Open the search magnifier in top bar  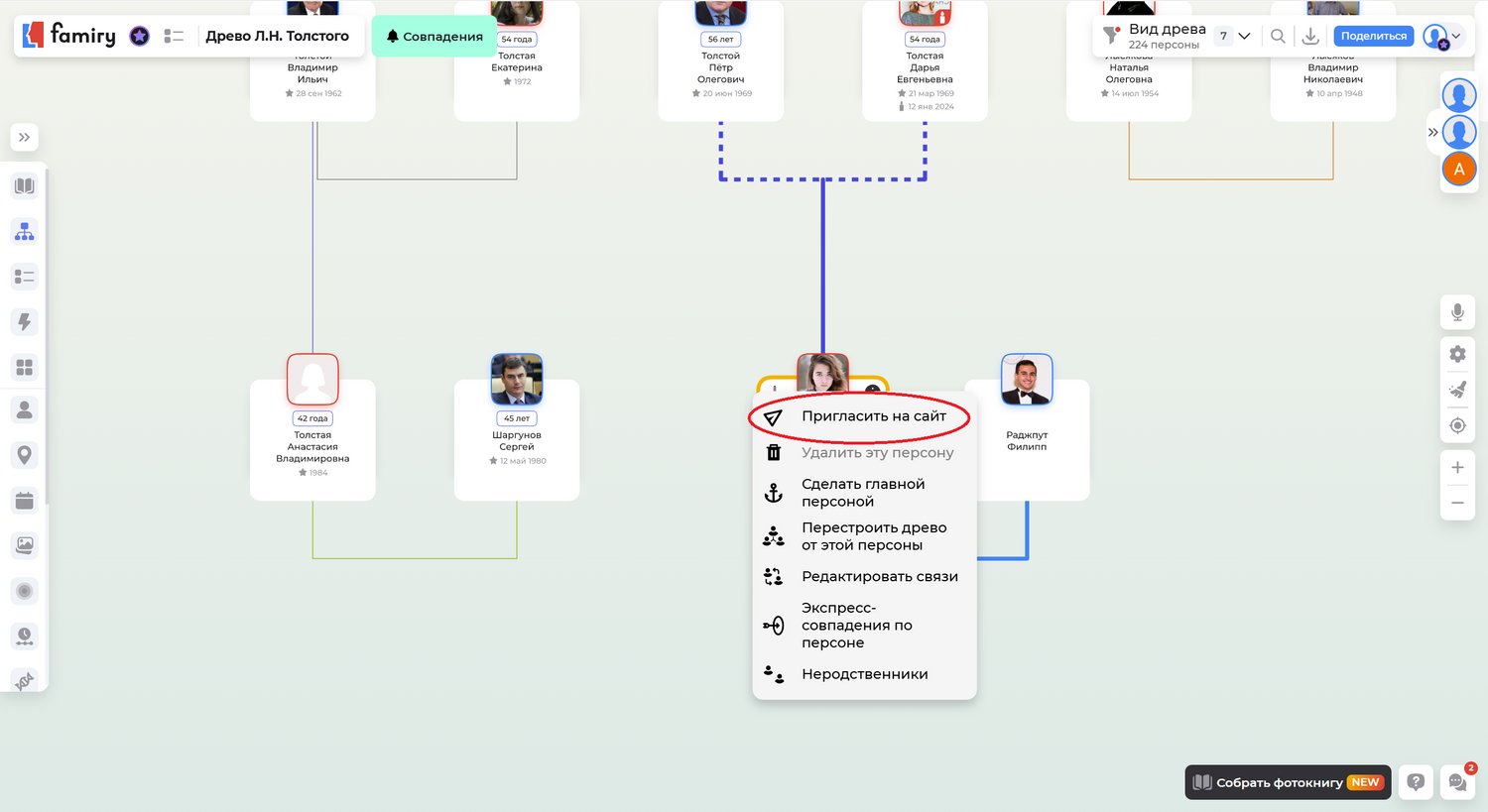(1278, 36)
